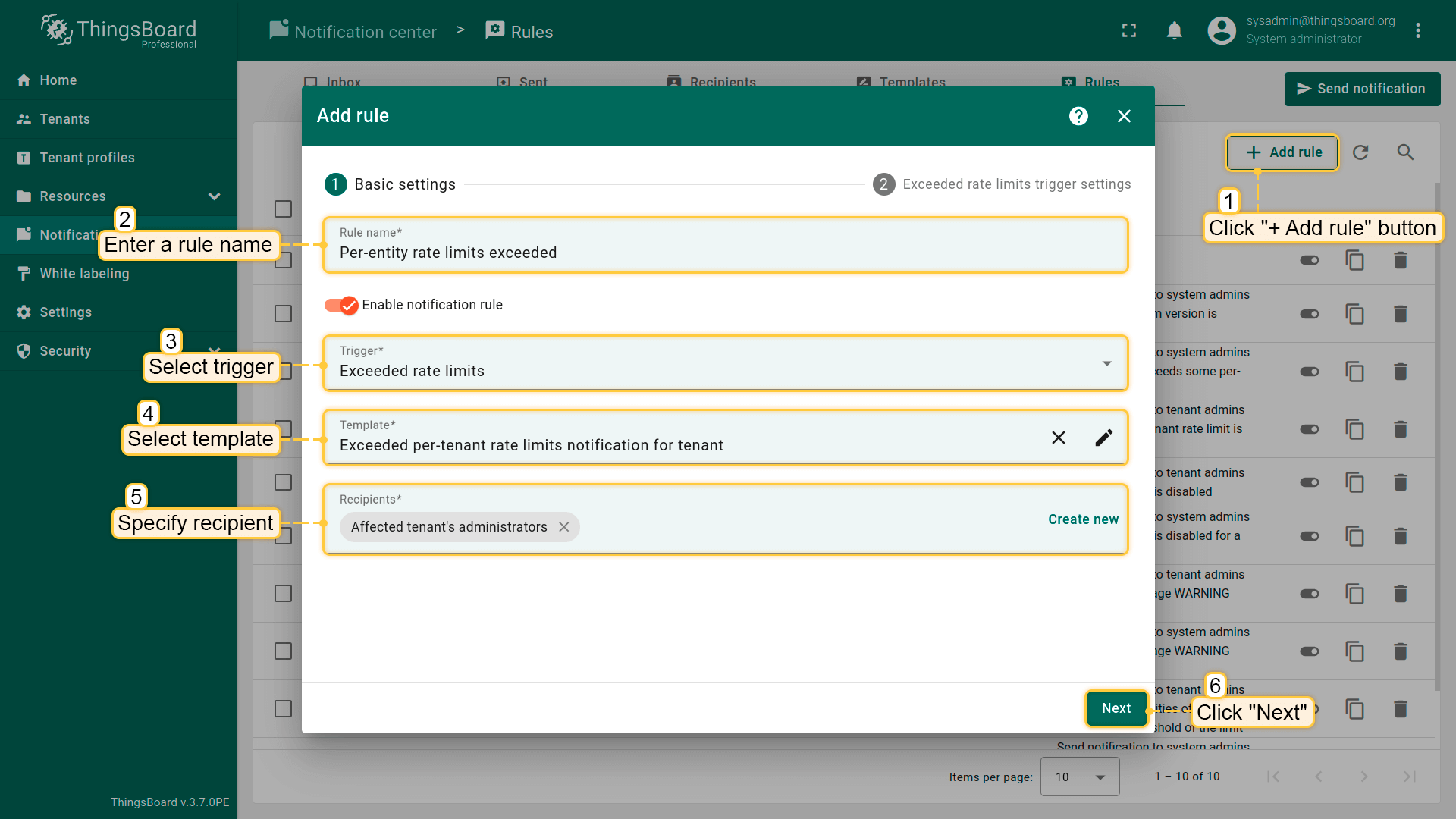Clear the selected template with X icon
1456x819 pixels.
coord(1059,438)
